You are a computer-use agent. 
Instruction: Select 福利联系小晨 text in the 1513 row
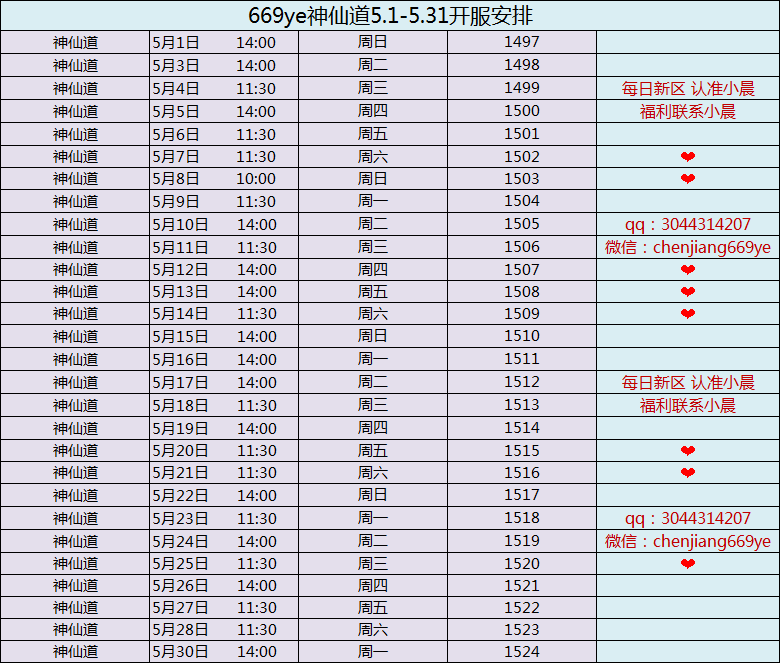tap(687, 406)
